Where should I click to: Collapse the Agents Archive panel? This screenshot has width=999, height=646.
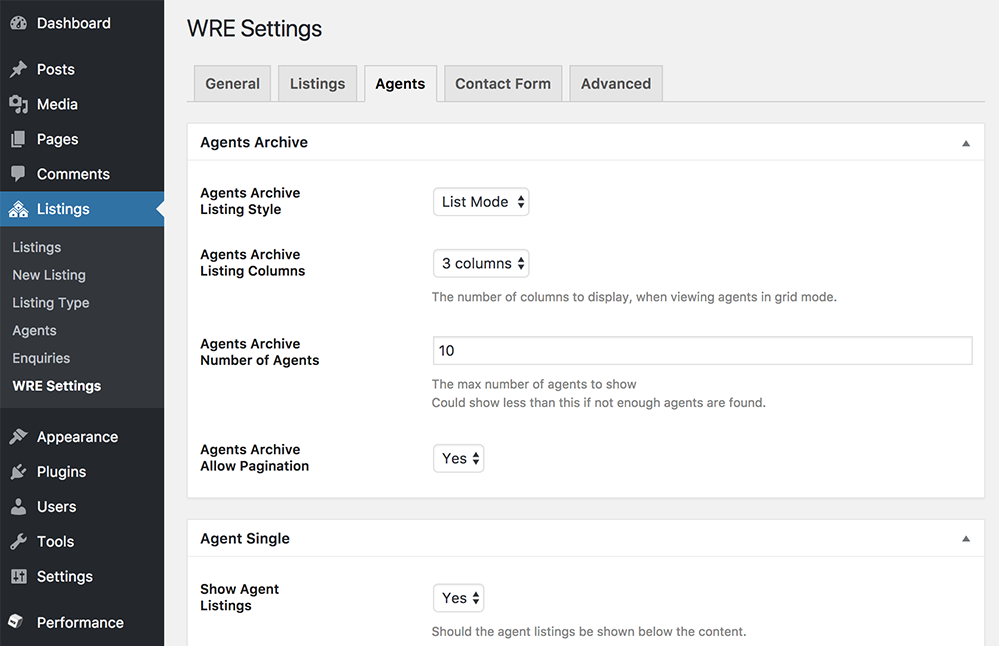tap(966, 143)
